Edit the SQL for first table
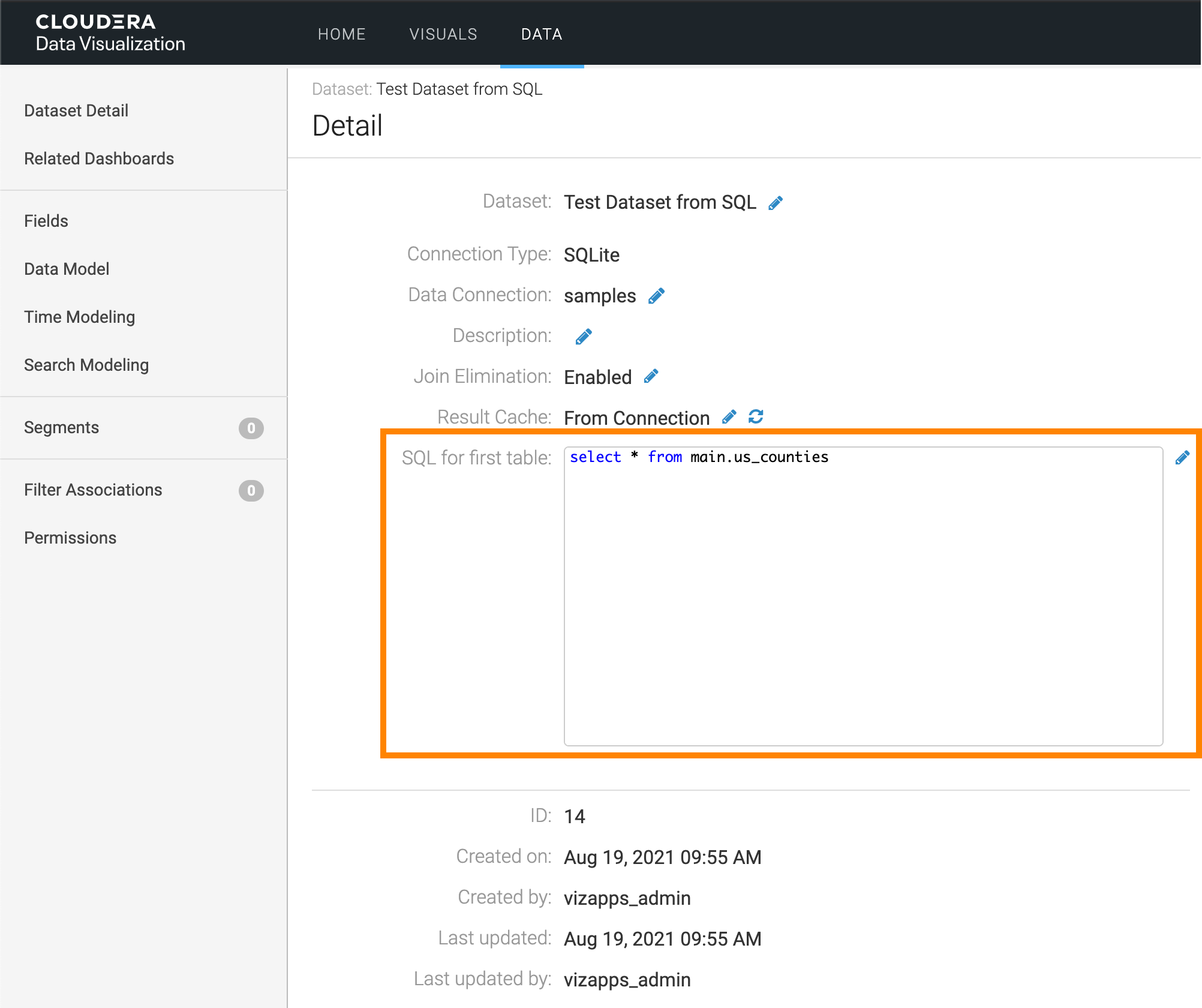 point(1182,458)
